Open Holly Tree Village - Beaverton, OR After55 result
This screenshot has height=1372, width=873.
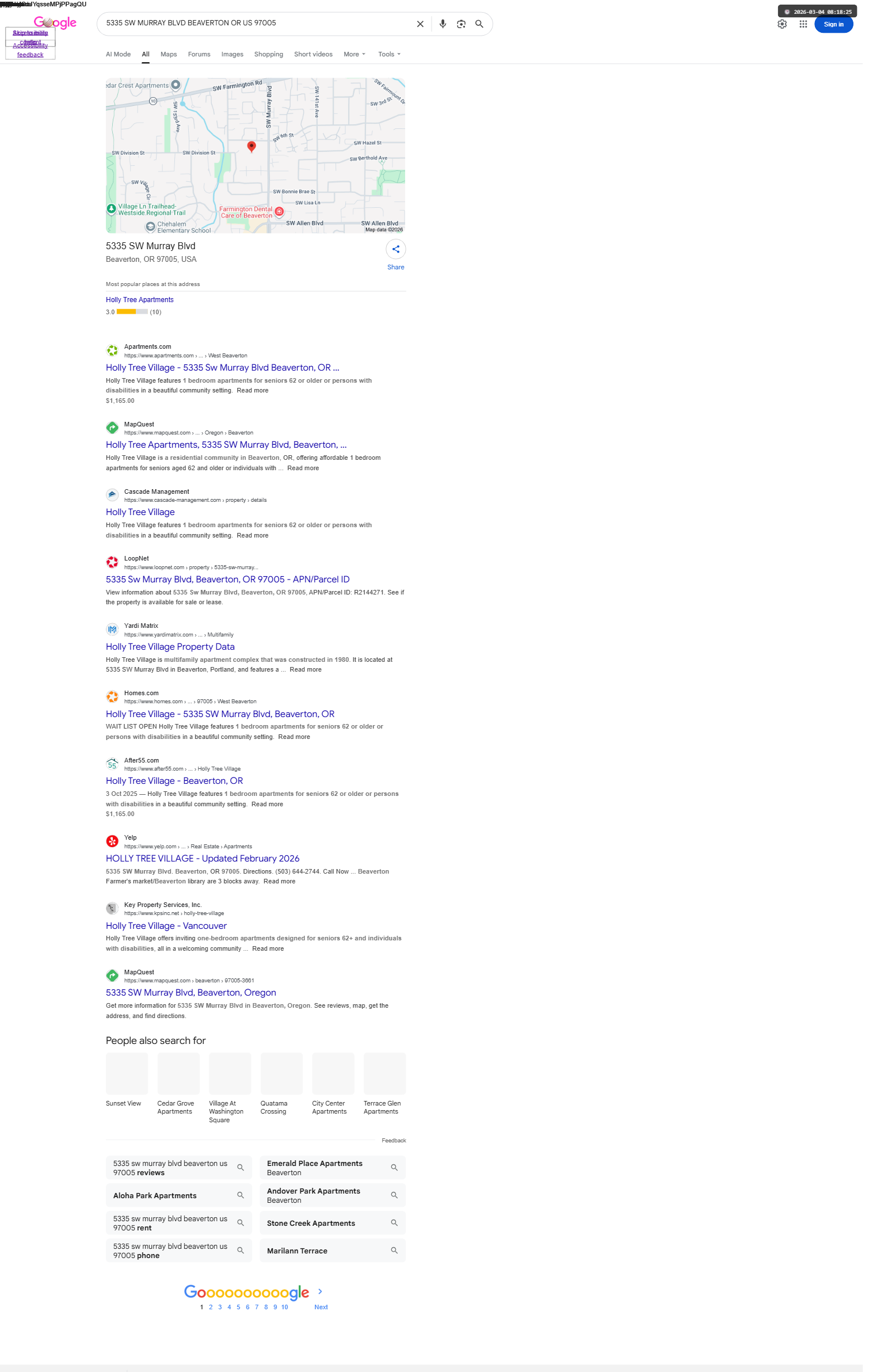click(174, 781)
